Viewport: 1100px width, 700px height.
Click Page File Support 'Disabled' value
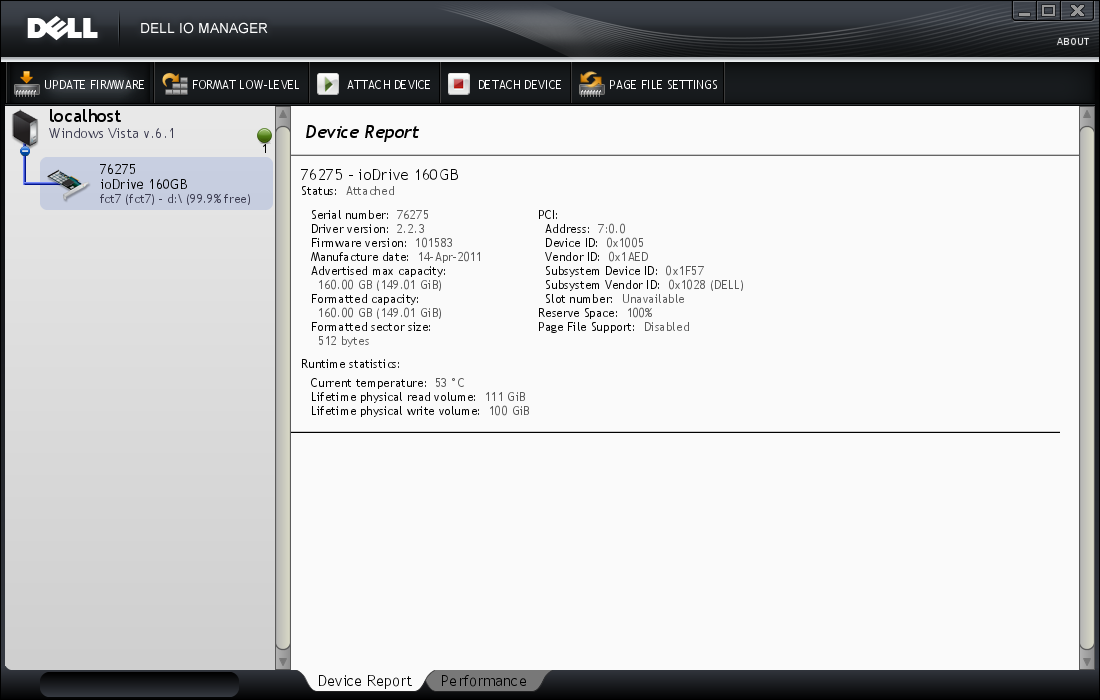click(666, 327)
